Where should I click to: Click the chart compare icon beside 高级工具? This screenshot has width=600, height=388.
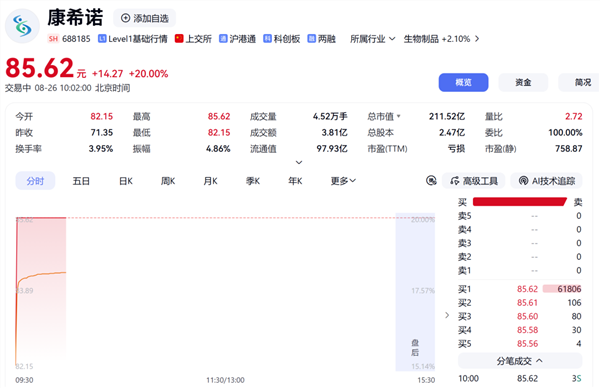pyautogui.click(x=431, y=181)
